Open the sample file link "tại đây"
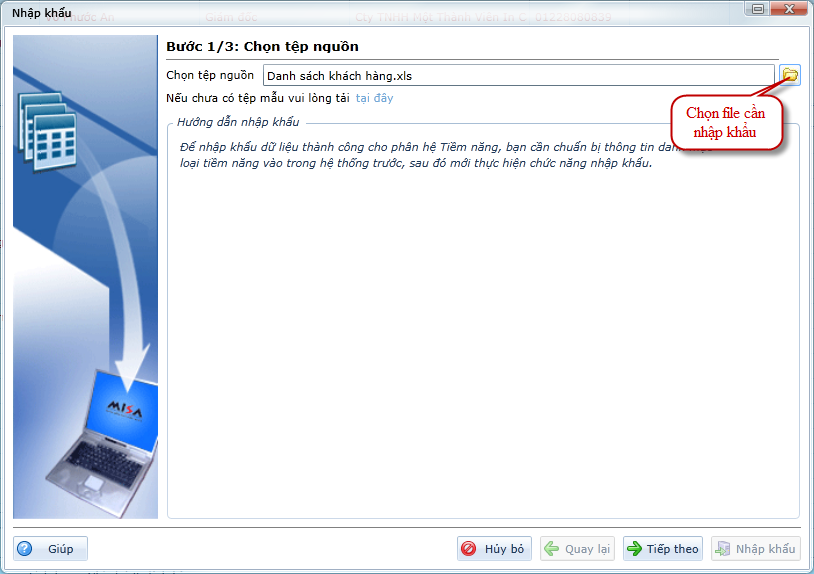Screen dimensions: 814x574 coord(374,98)
